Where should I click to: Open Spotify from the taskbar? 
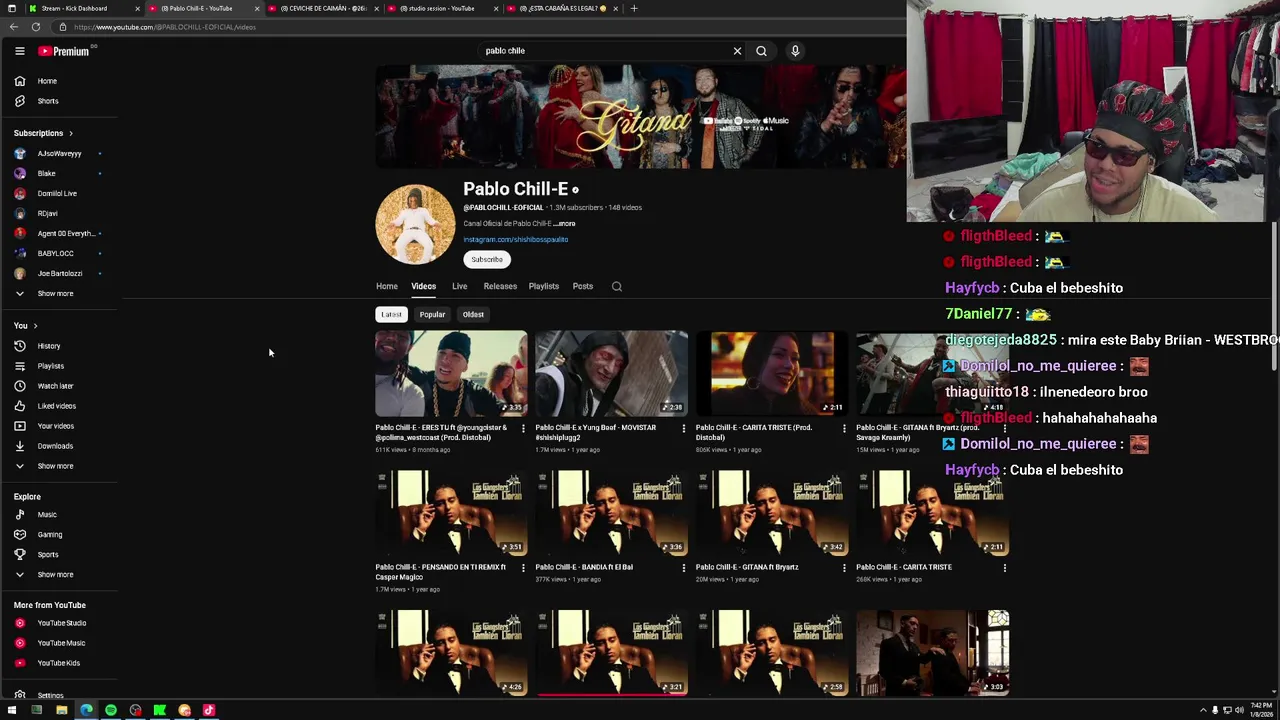[x=111, y=711]
